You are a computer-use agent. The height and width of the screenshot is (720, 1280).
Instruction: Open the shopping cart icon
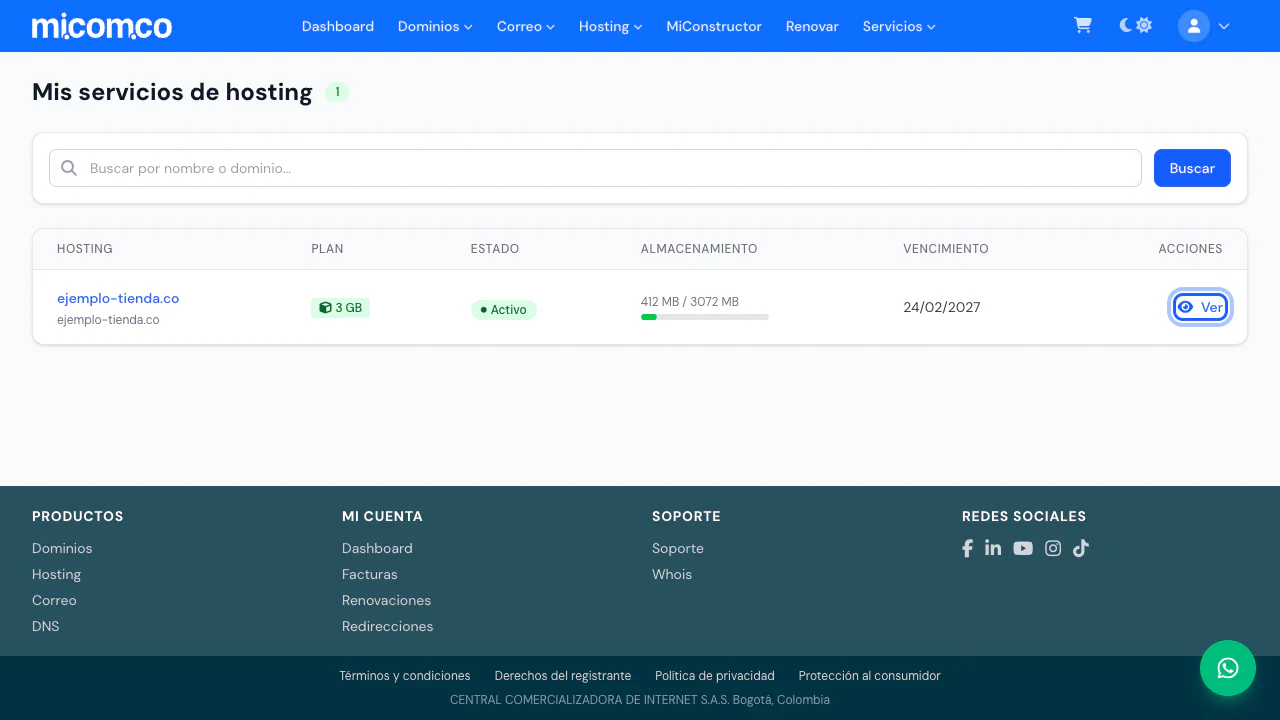pyautogui.click(x=1083, y=26)
